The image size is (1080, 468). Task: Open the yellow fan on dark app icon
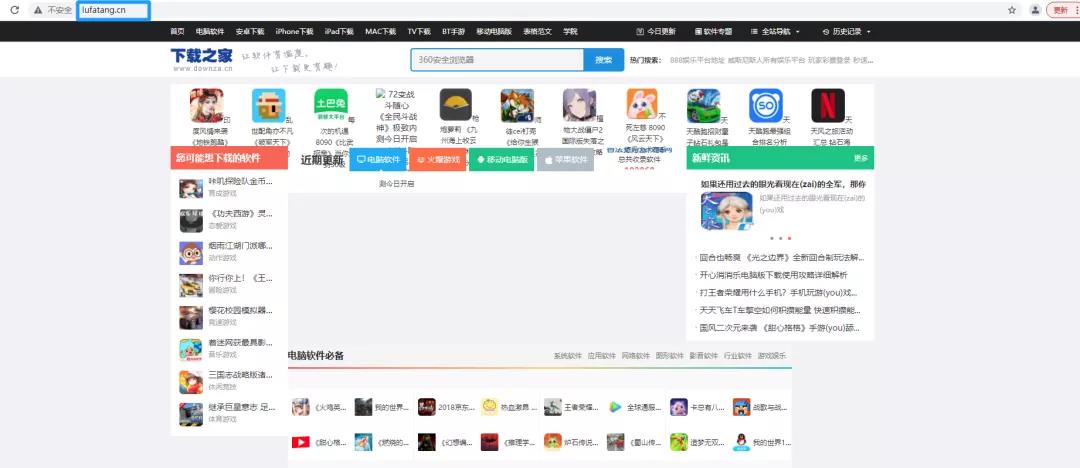[456, 105]
